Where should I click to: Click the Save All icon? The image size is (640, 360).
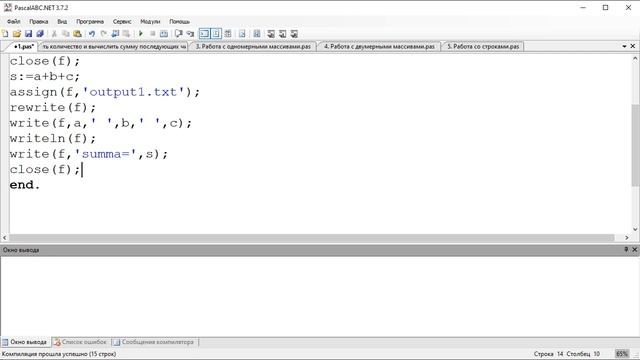point(40,34)
